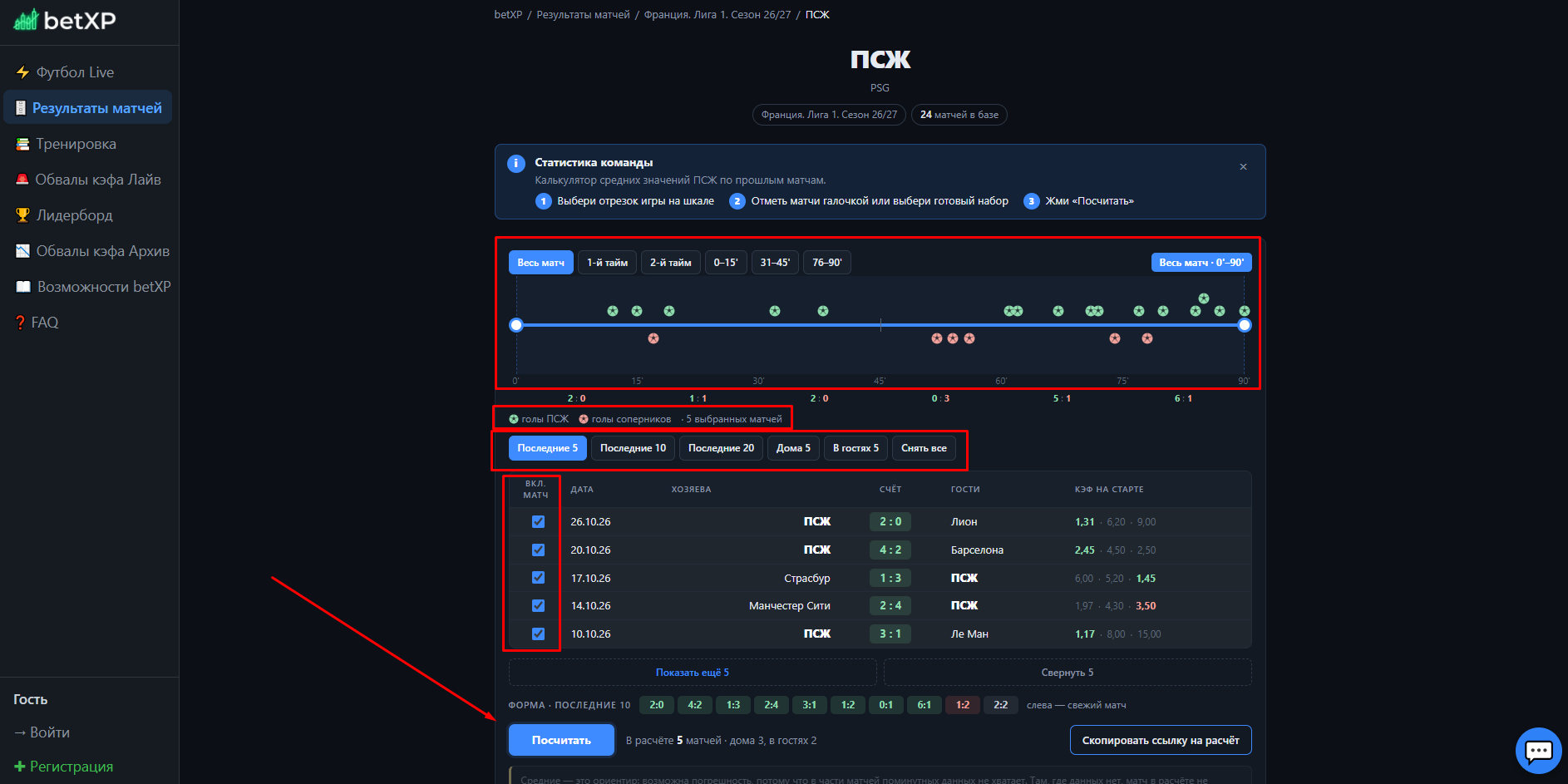The image size is (1568, 784).
Task: Select the 2-й тайм interval
Action: [670, 263]
